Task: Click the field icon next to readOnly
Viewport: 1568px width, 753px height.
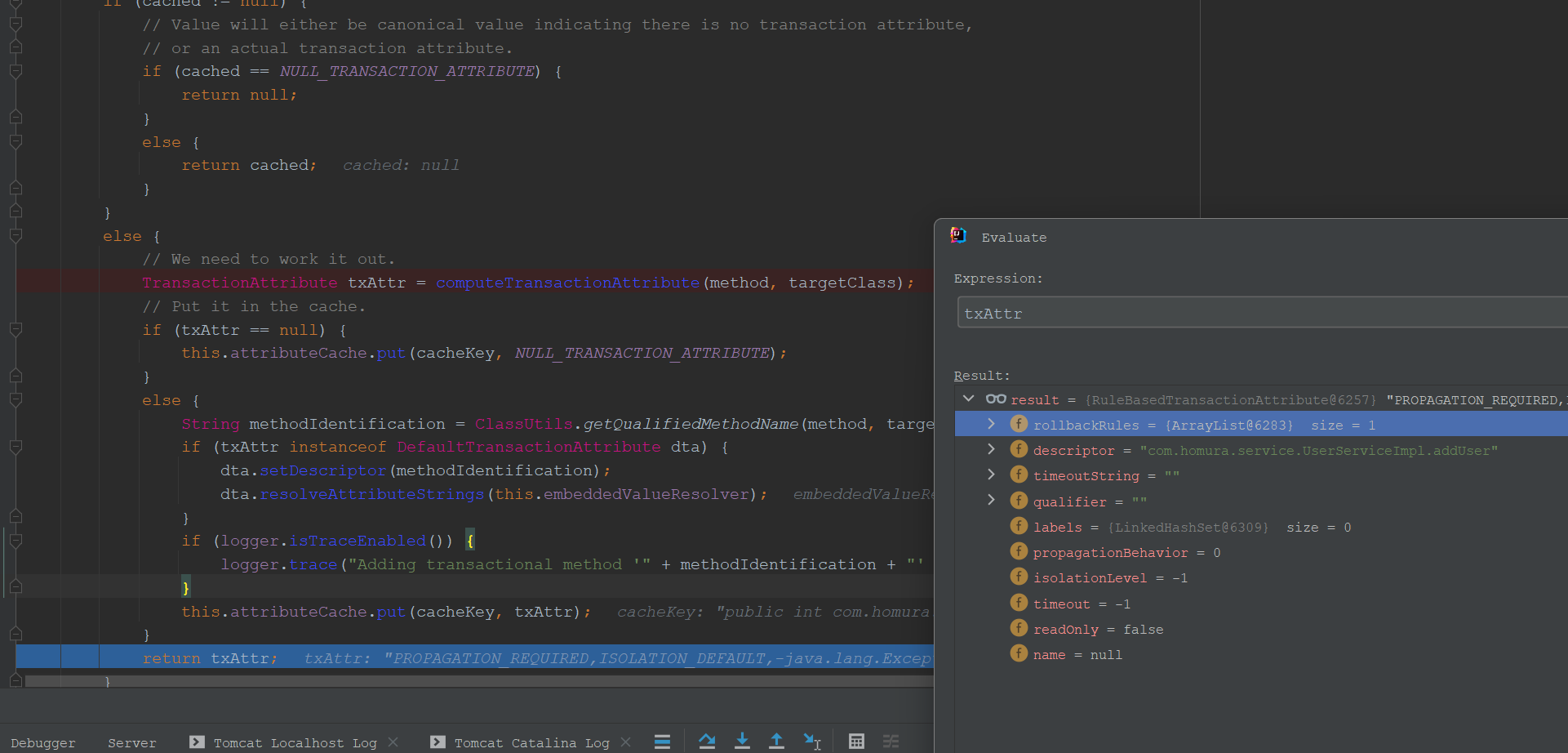Action: (x=1019, y=628)
